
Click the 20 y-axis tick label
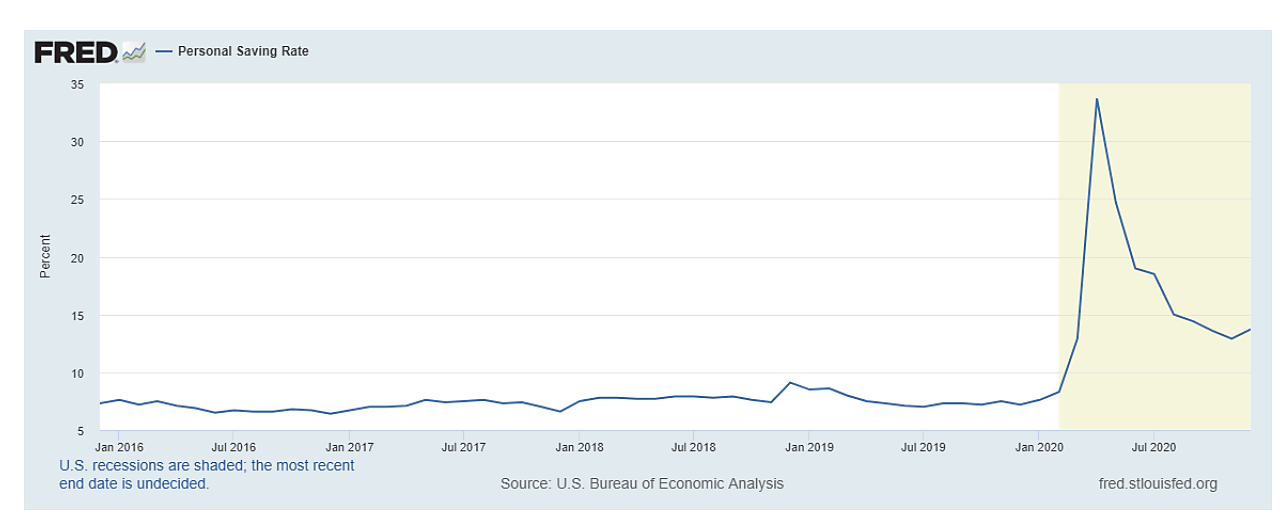click(77, 258)
